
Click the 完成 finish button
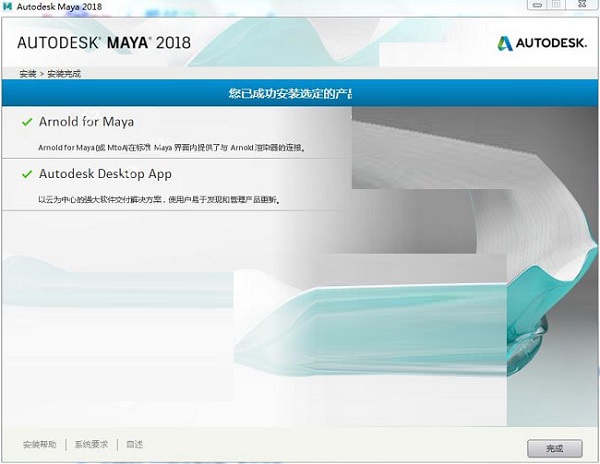tap(554, 448)
